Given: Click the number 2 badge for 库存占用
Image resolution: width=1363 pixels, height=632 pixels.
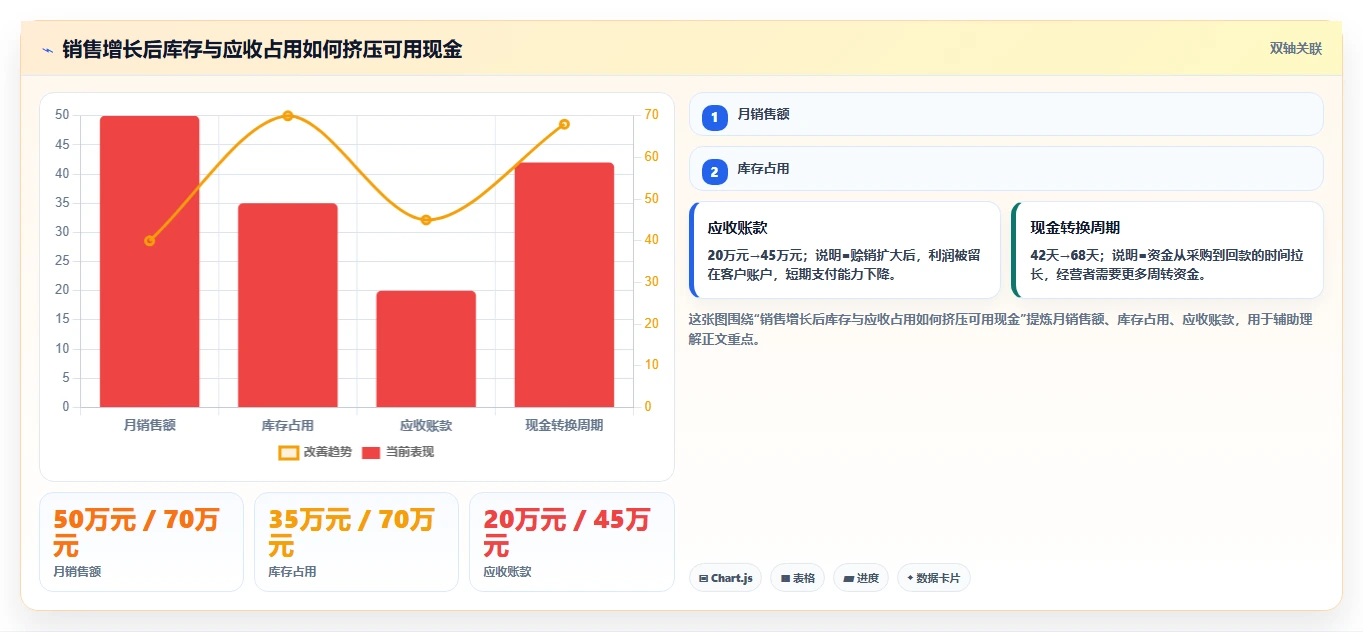Looking at the screenshot, I should 714,172.
